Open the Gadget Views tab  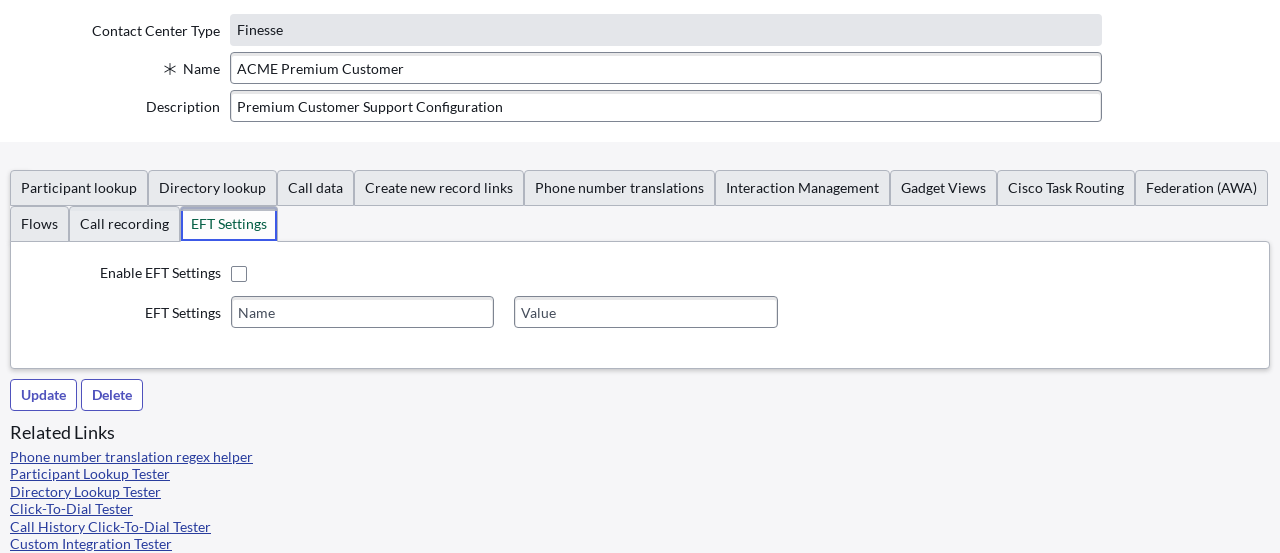point(943,188)
